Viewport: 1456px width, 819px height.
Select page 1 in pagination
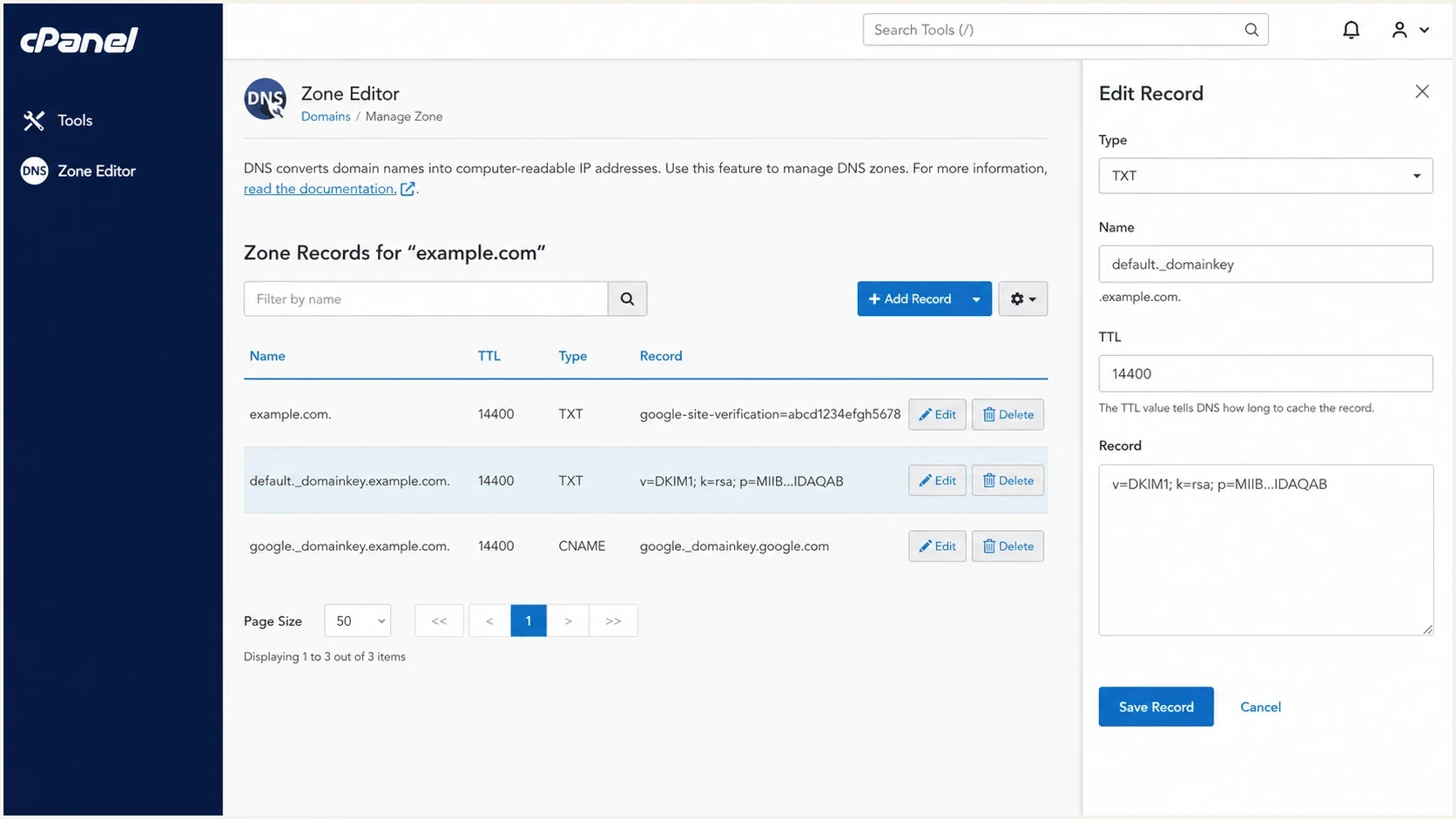[x=529, y=621]
